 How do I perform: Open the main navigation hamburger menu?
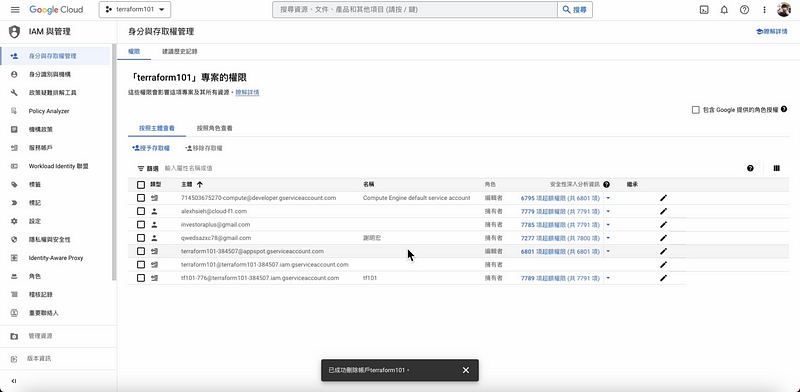[15, 10]
